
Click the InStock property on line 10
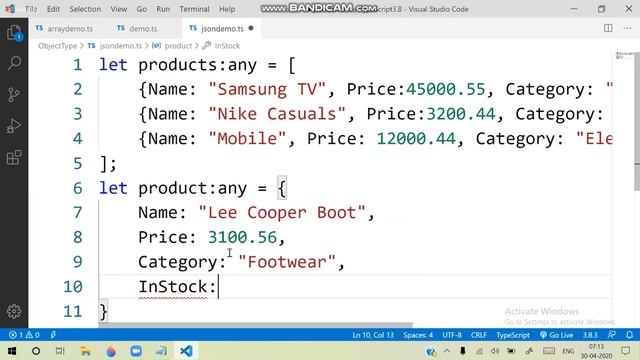coord(173,287)
